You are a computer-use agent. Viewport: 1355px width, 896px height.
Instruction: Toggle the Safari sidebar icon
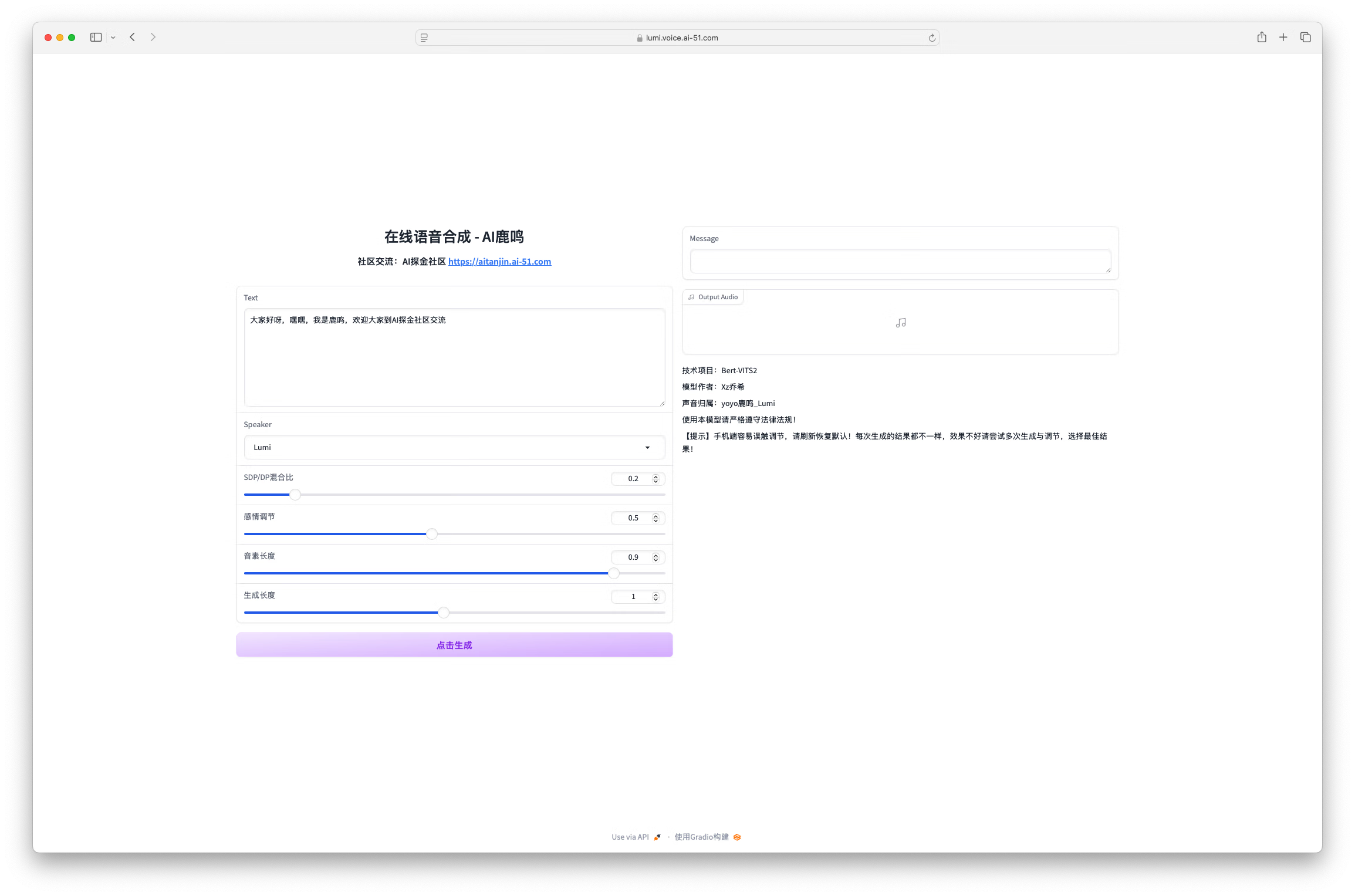(x=96, y=37)
